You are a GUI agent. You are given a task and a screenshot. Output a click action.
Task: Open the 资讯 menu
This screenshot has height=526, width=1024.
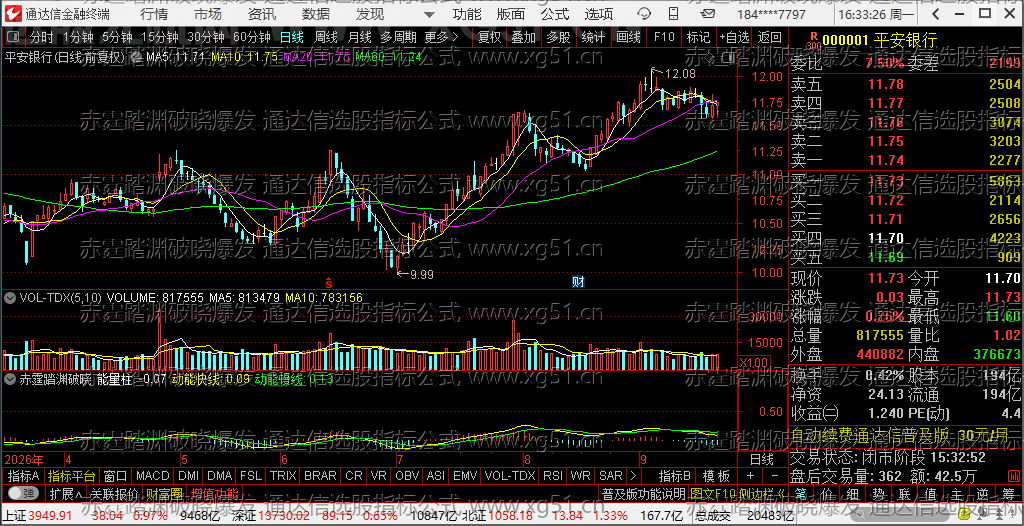(262, 14)
